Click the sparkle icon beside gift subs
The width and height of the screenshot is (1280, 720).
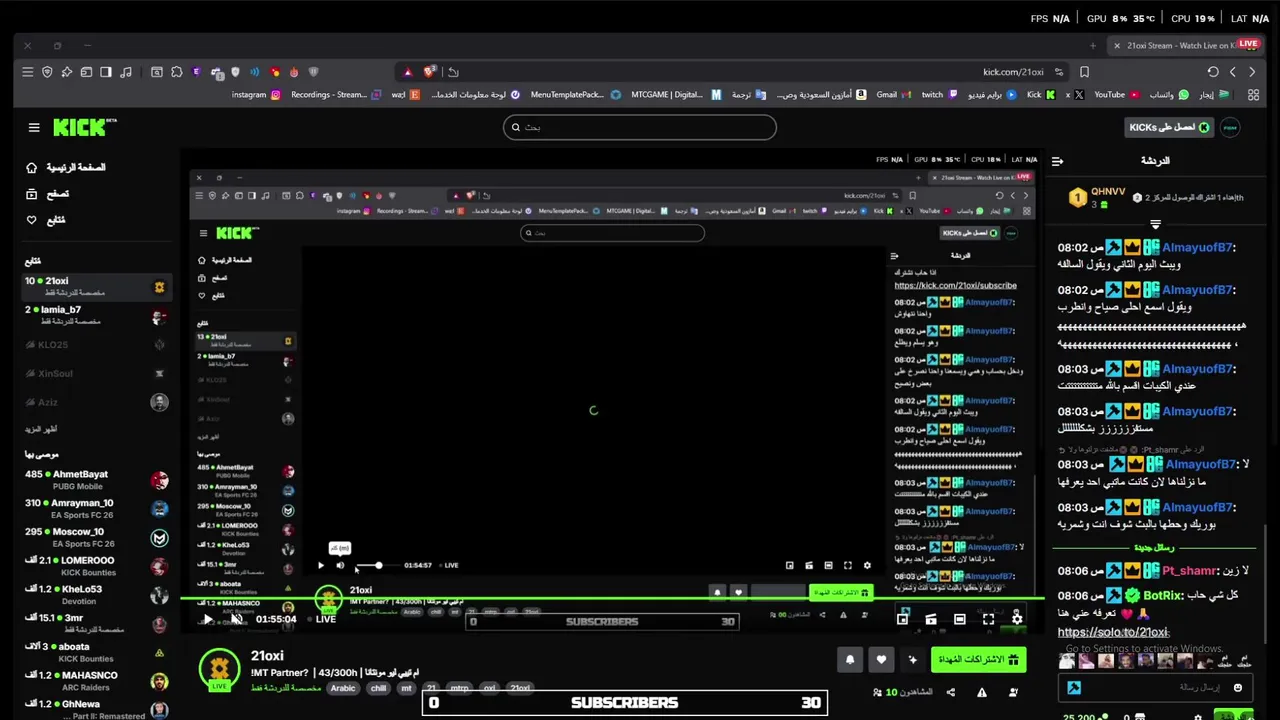(x=912, y=659)
